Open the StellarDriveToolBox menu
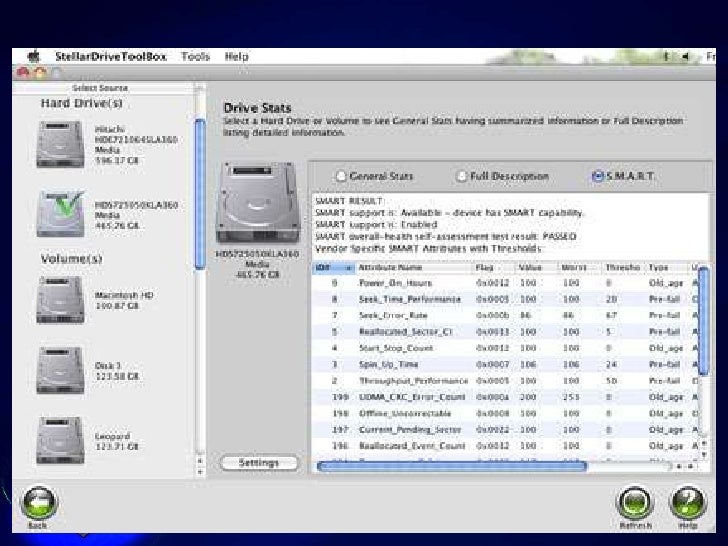 [x=110, y=57]
